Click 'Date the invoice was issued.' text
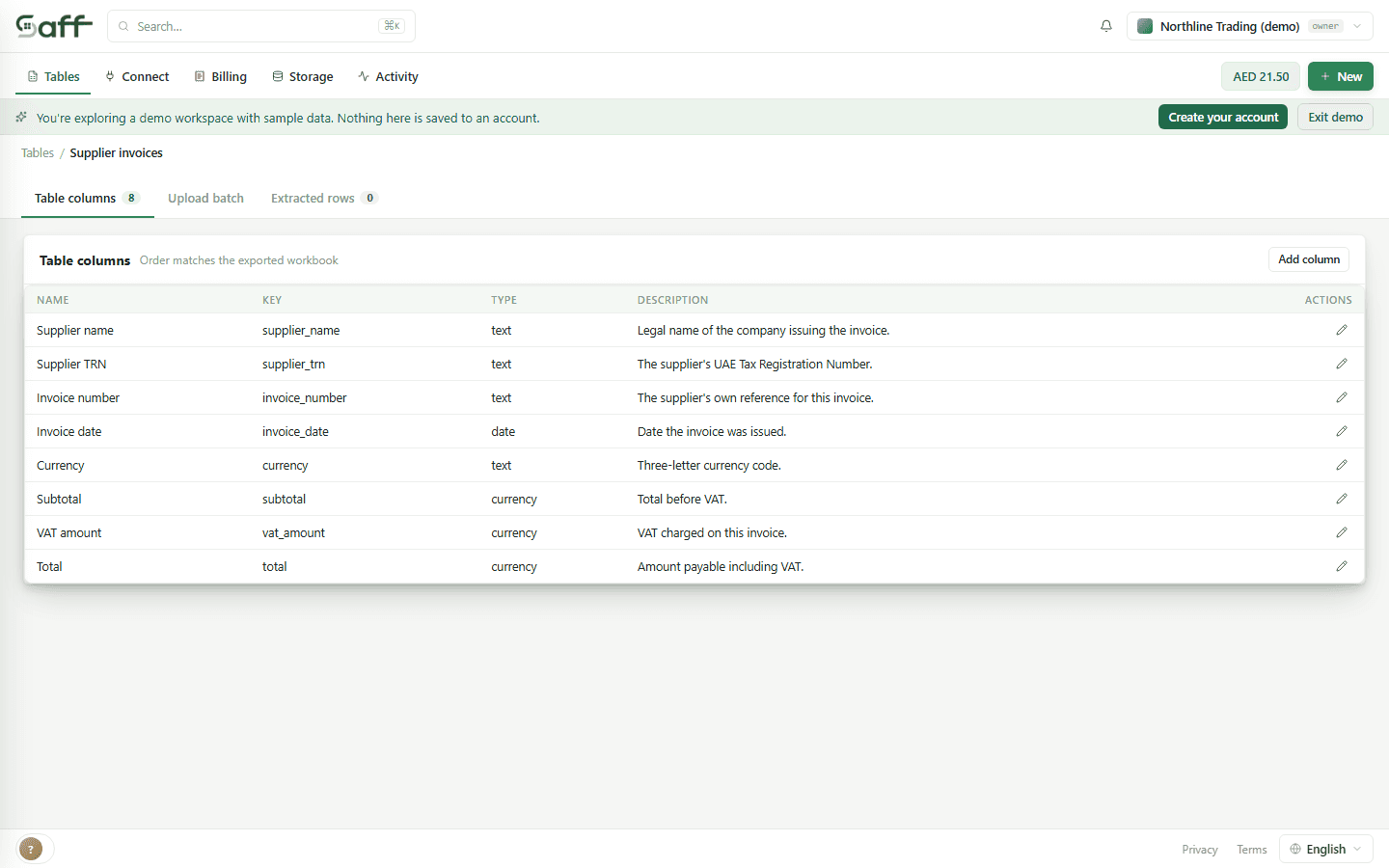The image size is (1389, 868). pos(712,431)
